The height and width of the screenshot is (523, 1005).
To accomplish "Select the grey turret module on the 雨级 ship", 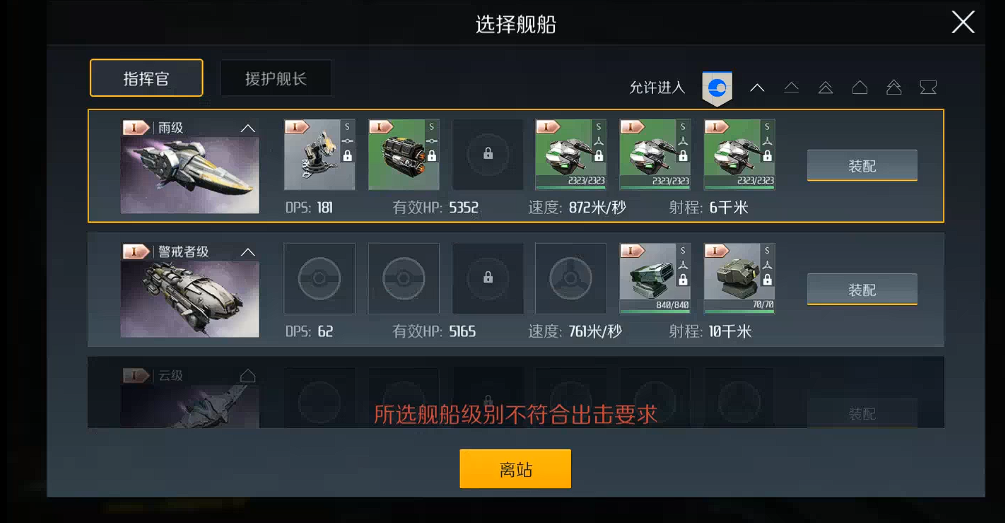I will [319, 154].
